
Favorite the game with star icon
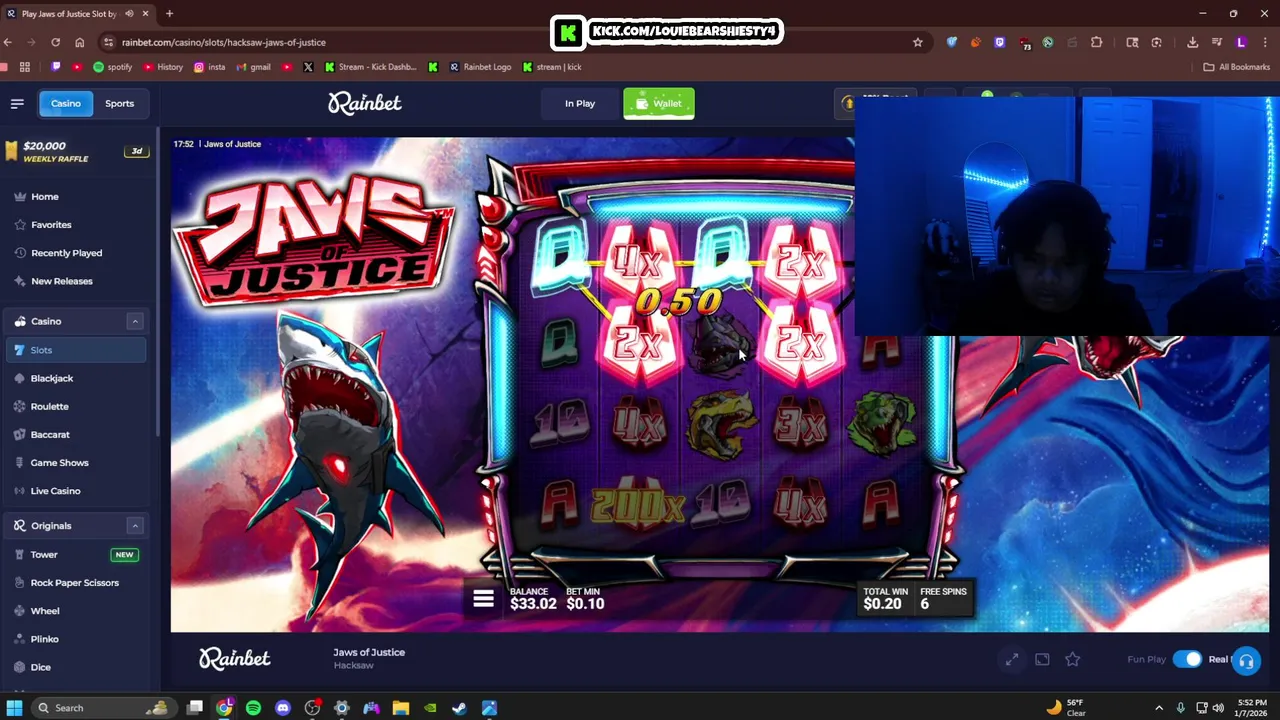(x=1072, y=659)
